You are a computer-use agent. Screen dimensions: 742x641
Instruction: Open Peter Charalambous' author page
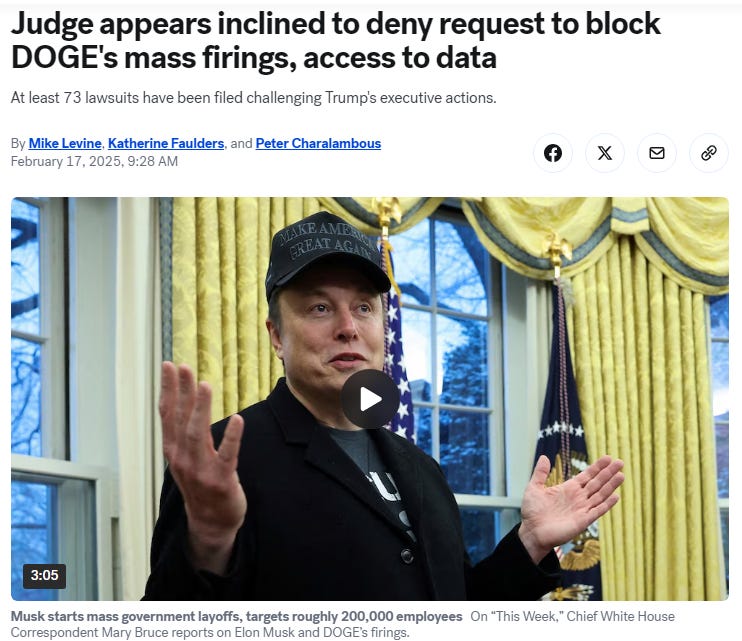318,143
